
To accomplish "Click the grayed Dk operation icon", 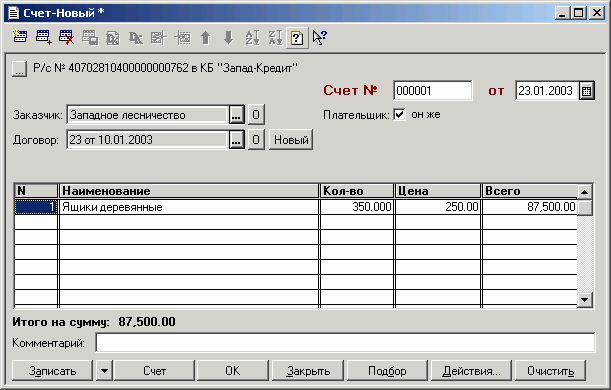I will (136, 37).
